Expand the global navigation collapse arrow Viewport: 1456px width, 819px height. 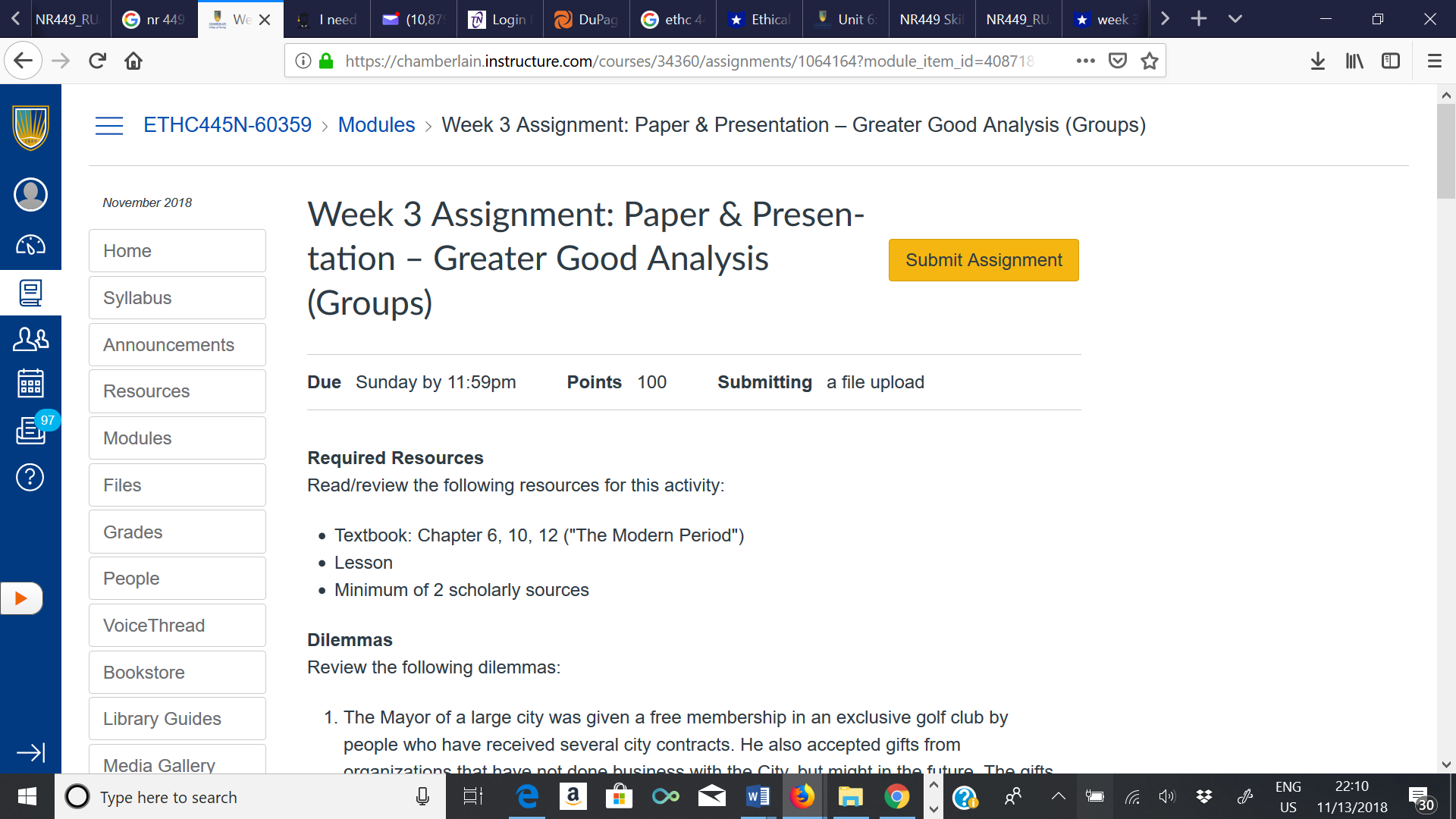coord(30,752)
